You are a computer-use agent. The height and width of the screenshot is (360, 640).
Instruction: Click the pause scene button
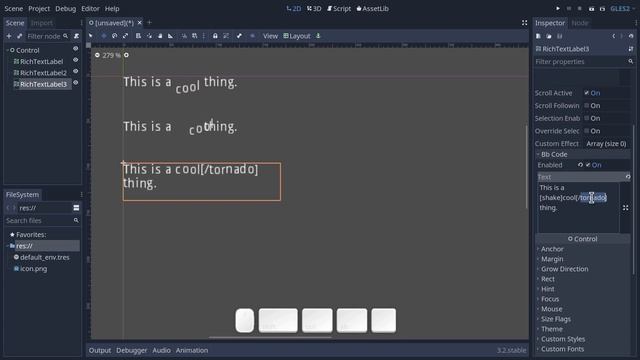click(569, 9)
